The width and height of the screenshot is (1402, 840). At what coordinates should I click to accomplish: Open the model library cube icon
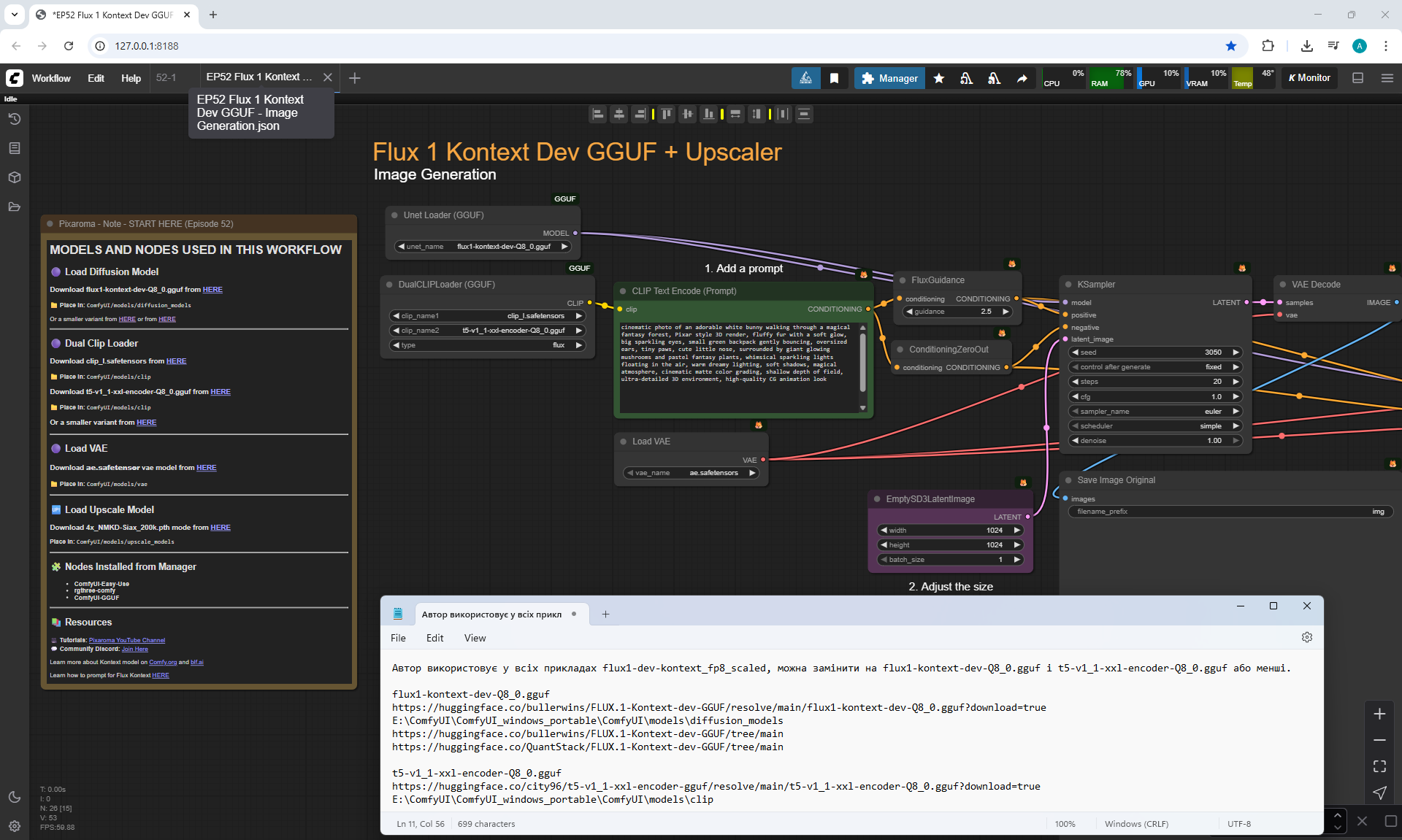pyautogui.click(x=15, y=177)
